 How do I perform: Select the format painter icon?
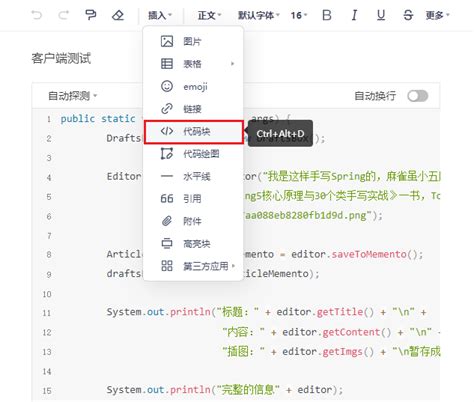[x=90, y=15]
